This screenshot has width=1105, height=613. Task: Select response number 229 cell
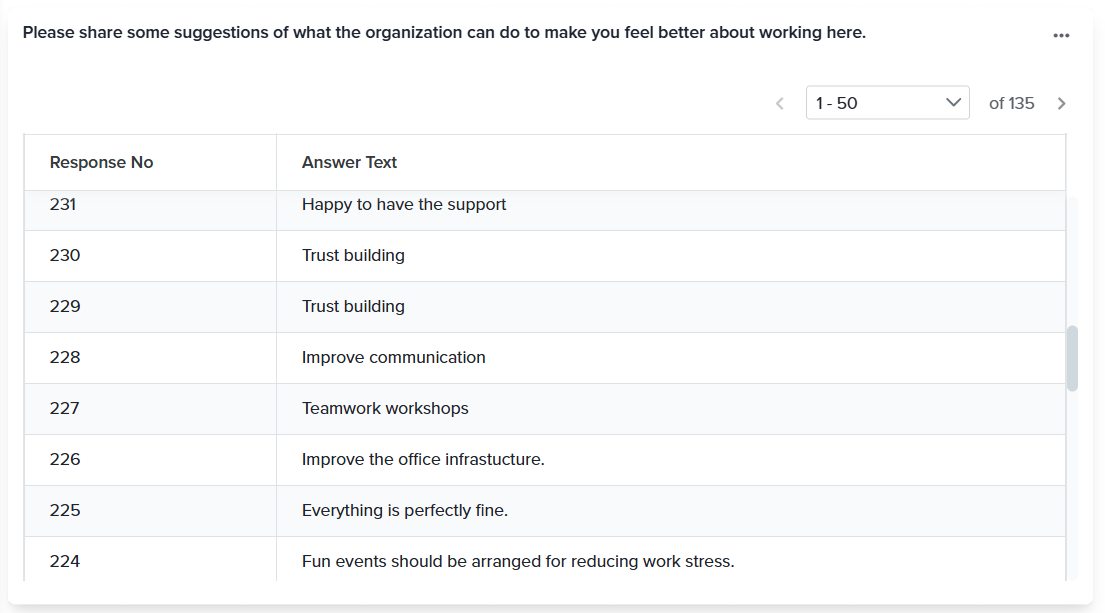pyautogui.click(x=66, y=307)
